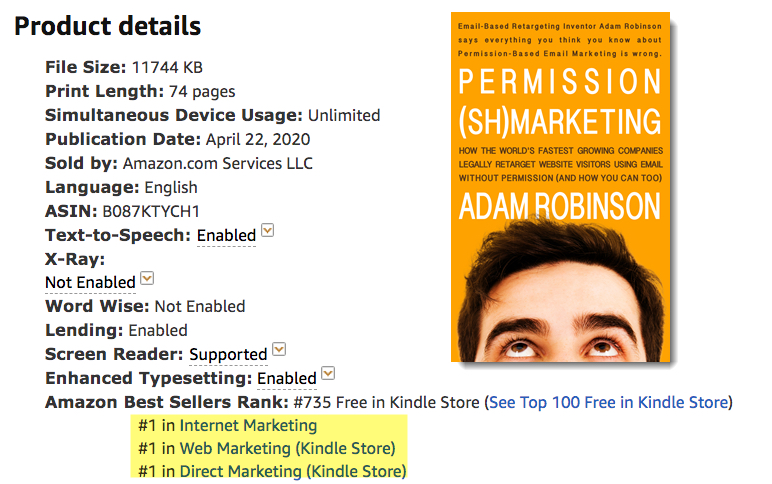This screenshot has height=484, width=772.
Task: Click the ASIN value B087KTYCH1
Action: point(151,211)
